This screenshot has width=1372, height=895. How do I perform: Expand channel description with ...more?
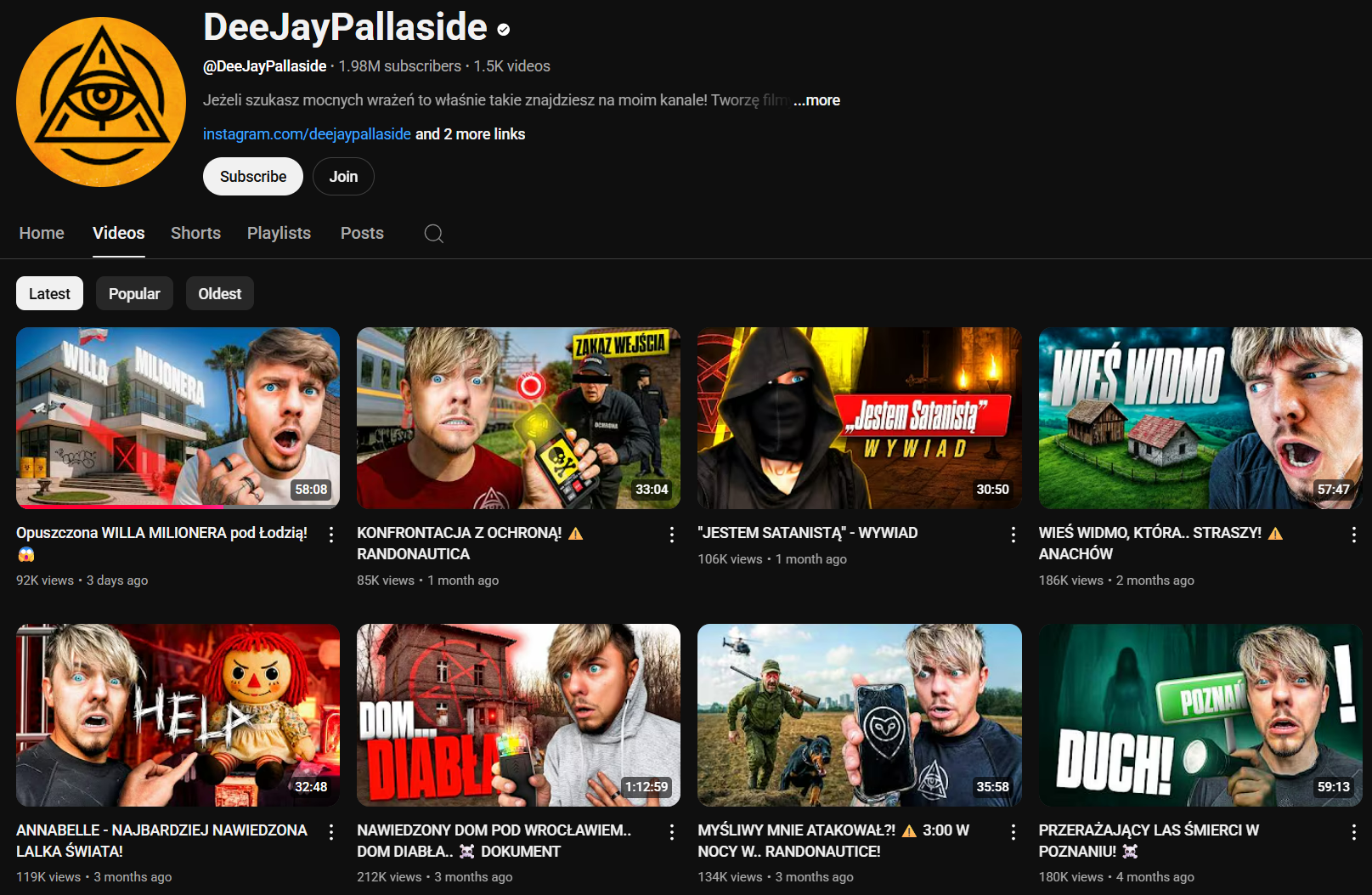pos(816,100)
